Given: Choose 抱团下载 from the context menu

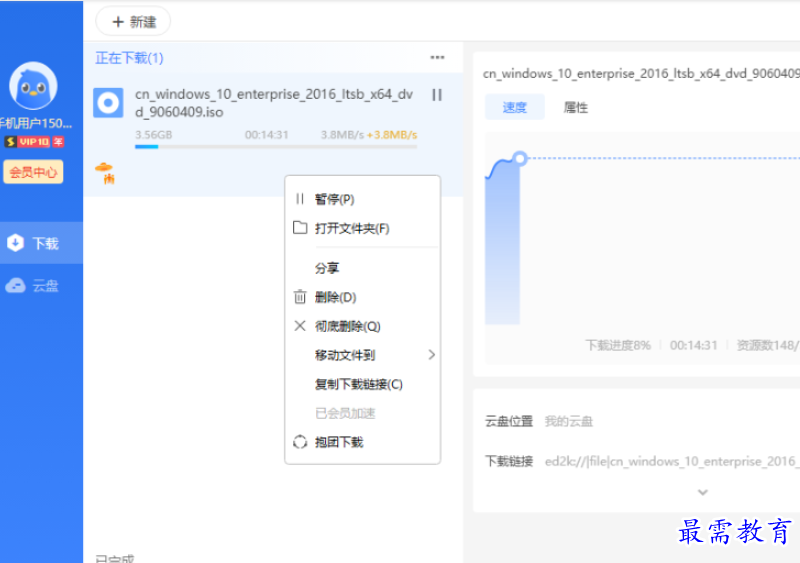Looking at the screenshot, I should click(363, 442).
